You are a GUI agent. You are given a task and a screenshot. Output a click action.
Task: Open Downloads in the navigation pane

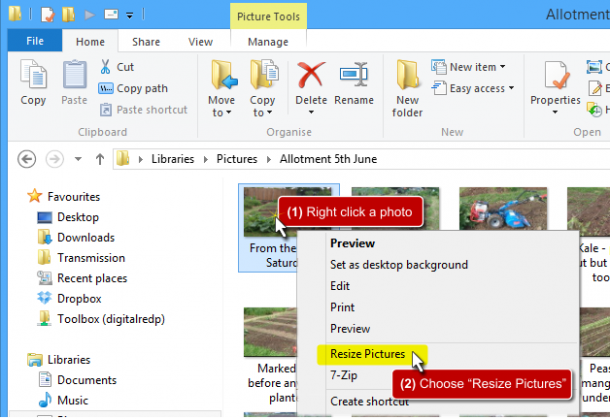tap(86, 237)
